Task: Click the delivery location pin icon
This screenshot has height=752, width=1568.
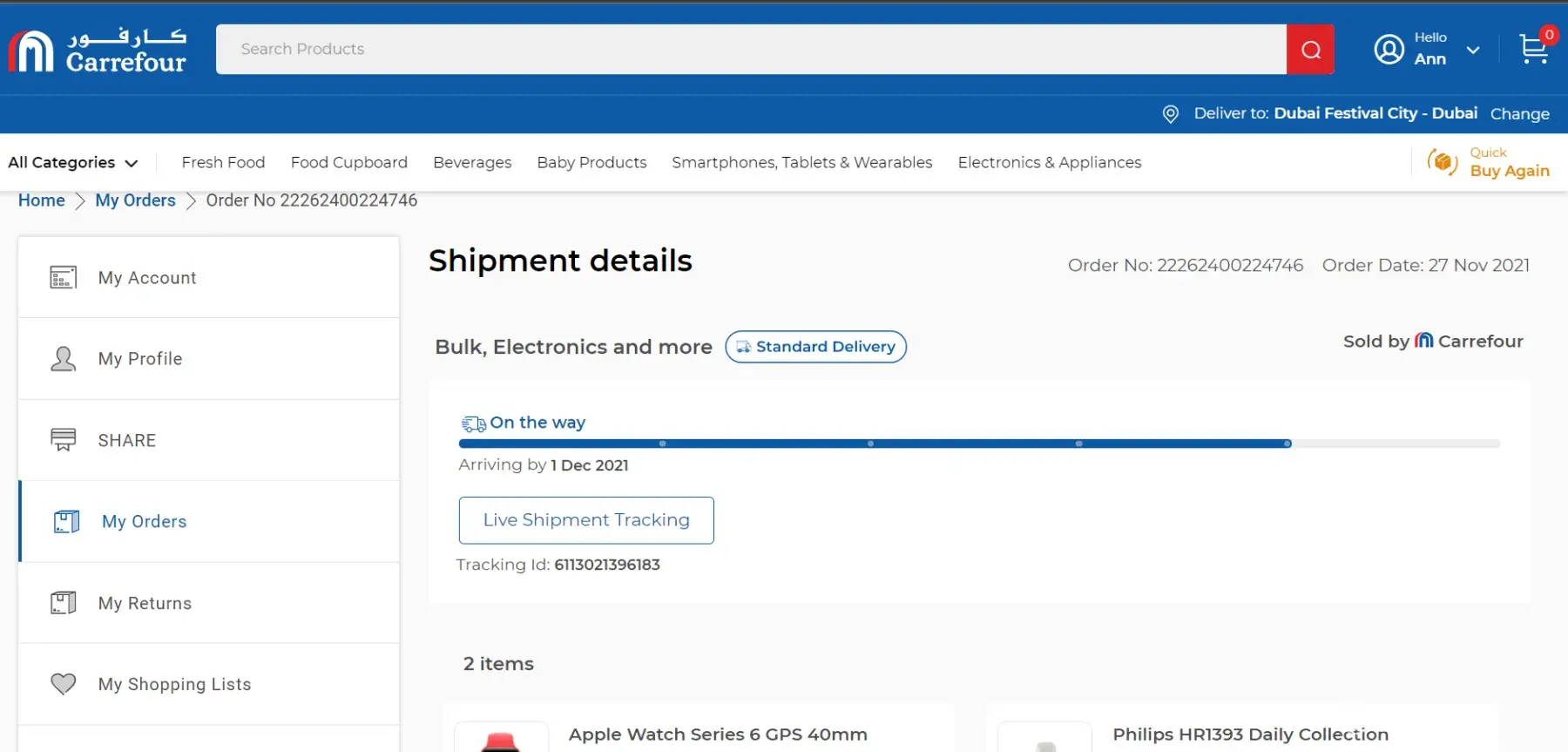Action: click(x=1171, y=114)
